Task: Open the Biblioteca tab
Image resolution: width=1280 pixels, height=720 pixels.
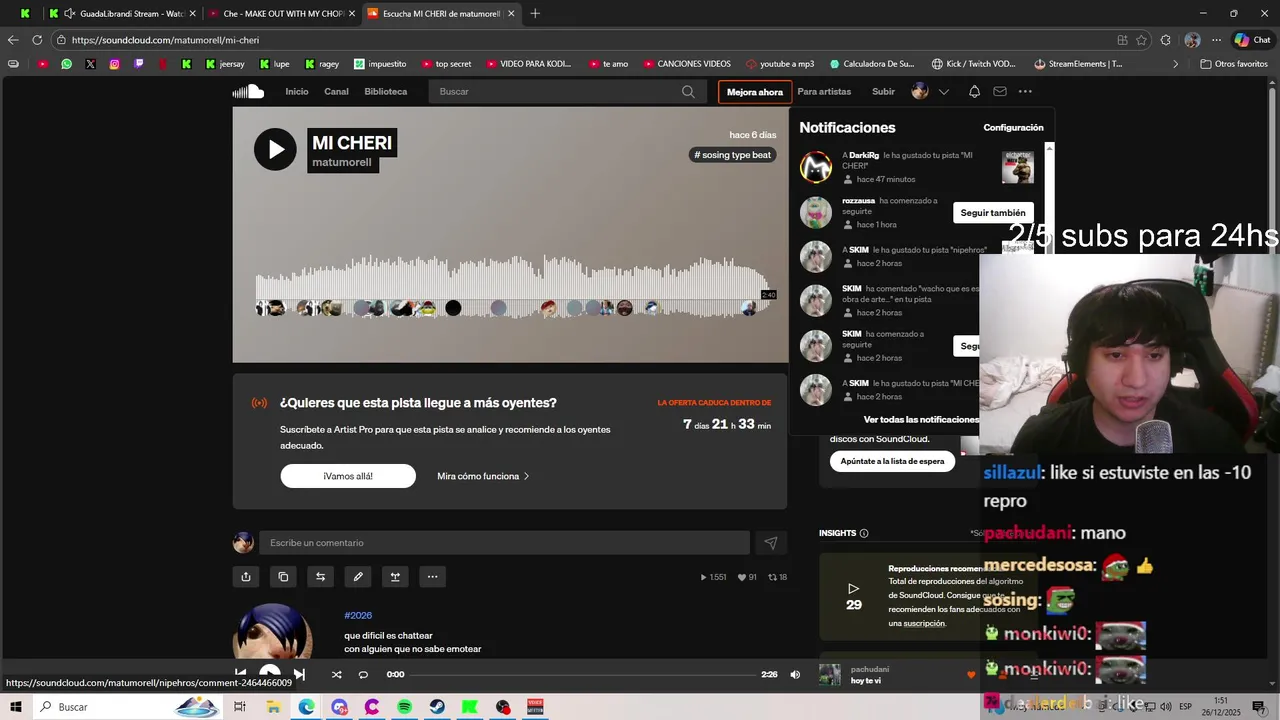Action: point(386,91)
